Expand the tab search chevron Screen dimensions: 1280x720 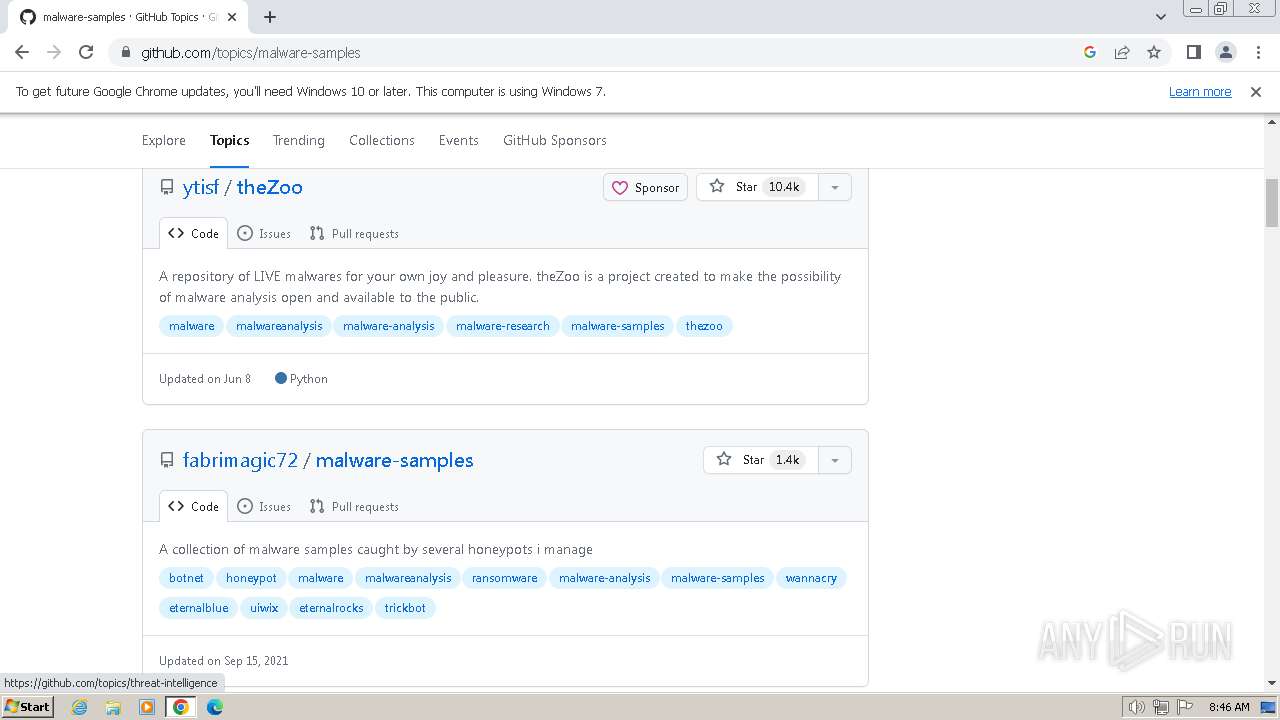pyautogui.click(x=1160, y=17)
